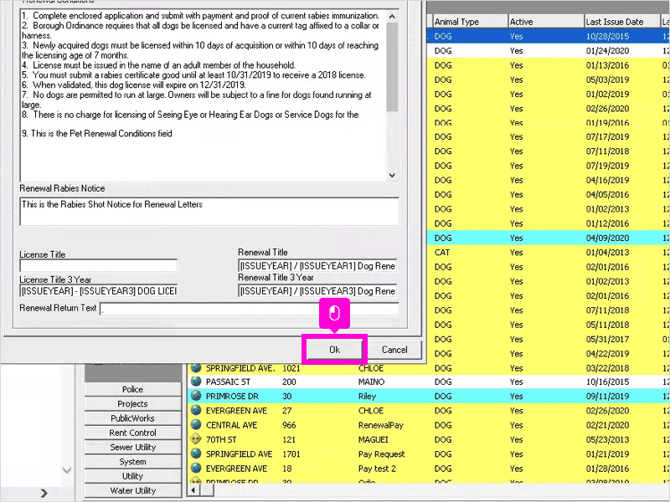Click the globe icon for PRIMROSE DR 30

coord(196,396)
